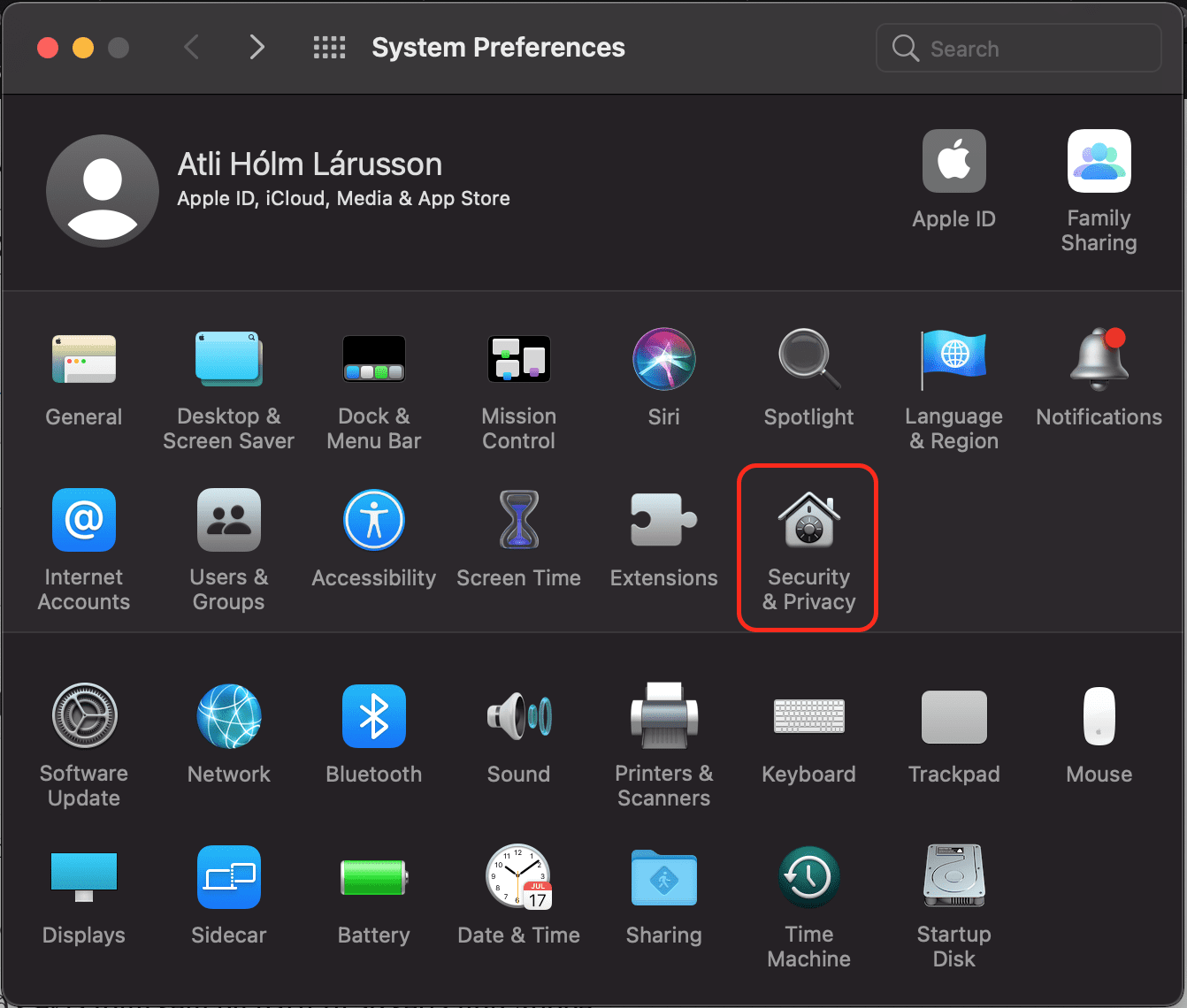Click the Accessibility icon

[x=373, y=521]
